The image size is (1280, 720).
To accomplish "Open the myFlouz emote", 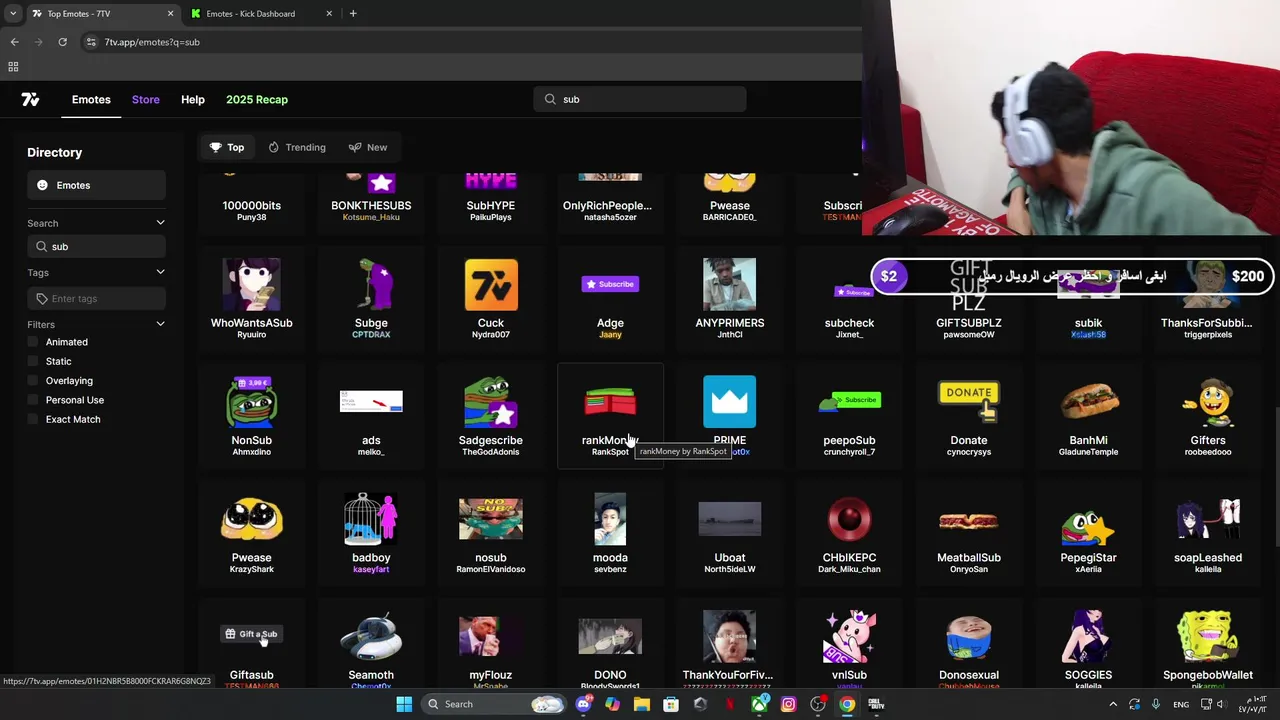I will (x=491, y=643).
